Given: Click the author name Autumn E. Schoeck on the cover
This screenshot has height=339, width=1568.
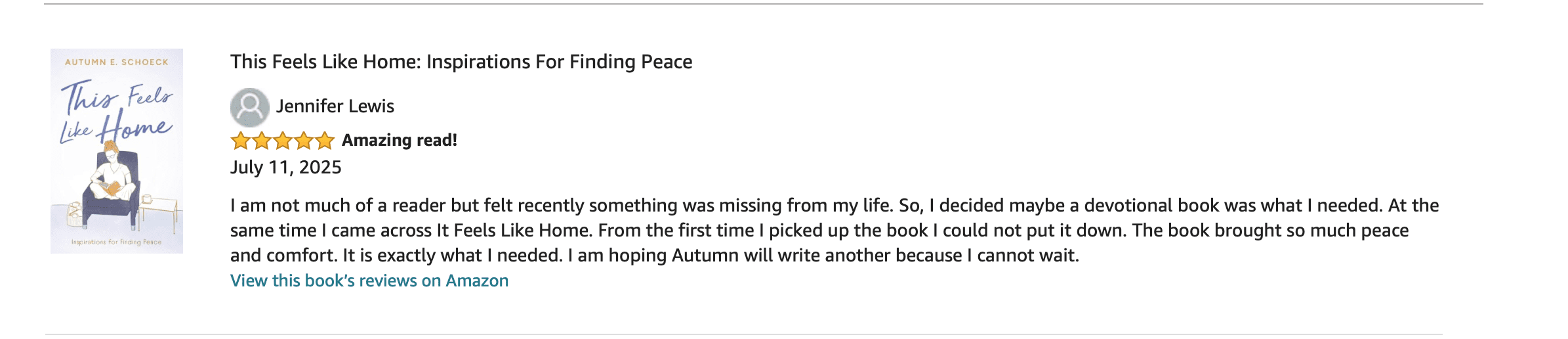Looking at the screenshot, I should pyautogui.click(x=117, y=62).
